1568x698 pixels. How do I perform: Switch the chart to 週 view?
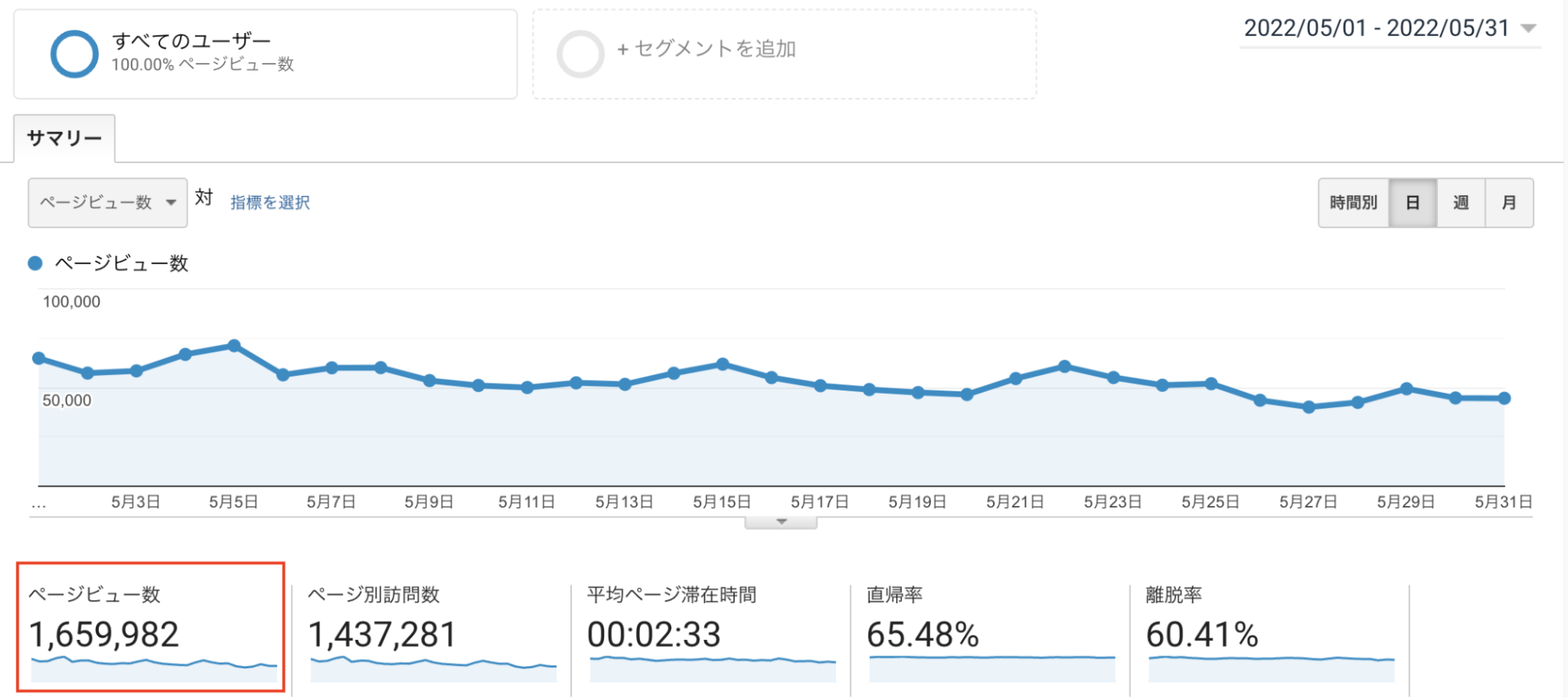(1461, 202)
